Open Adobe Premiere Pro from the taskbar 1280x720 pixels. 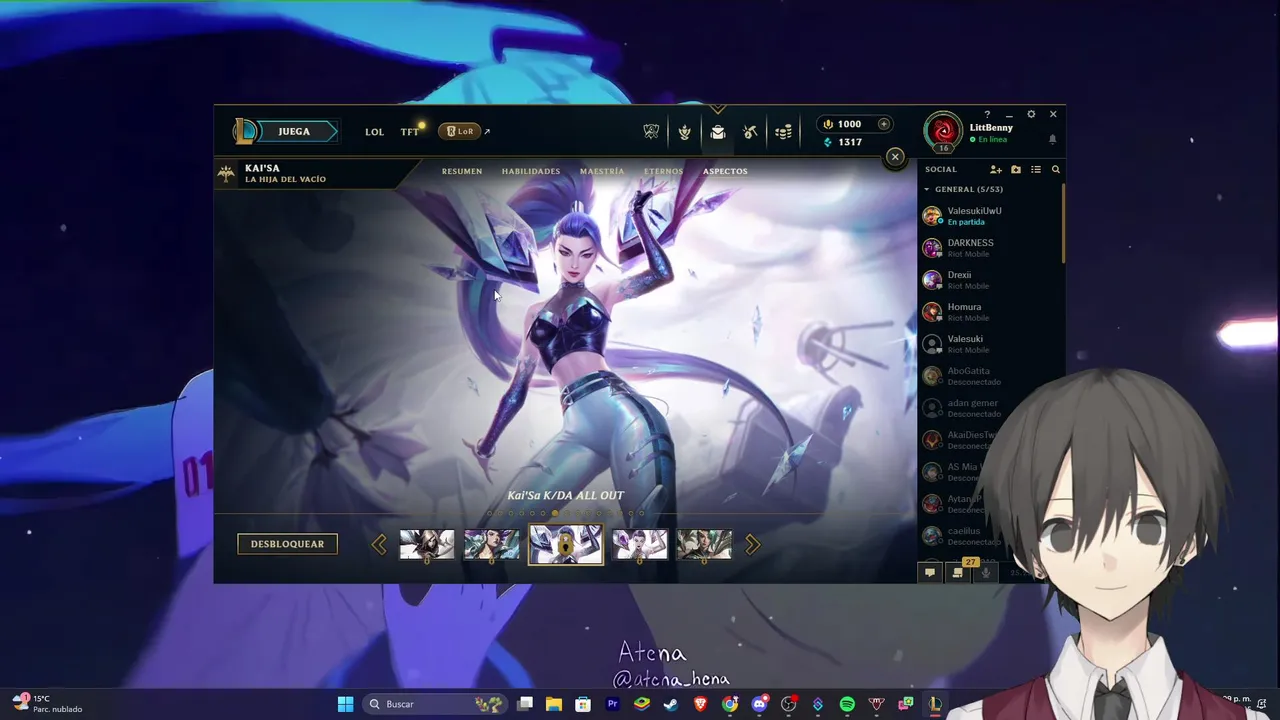[612, 704]
